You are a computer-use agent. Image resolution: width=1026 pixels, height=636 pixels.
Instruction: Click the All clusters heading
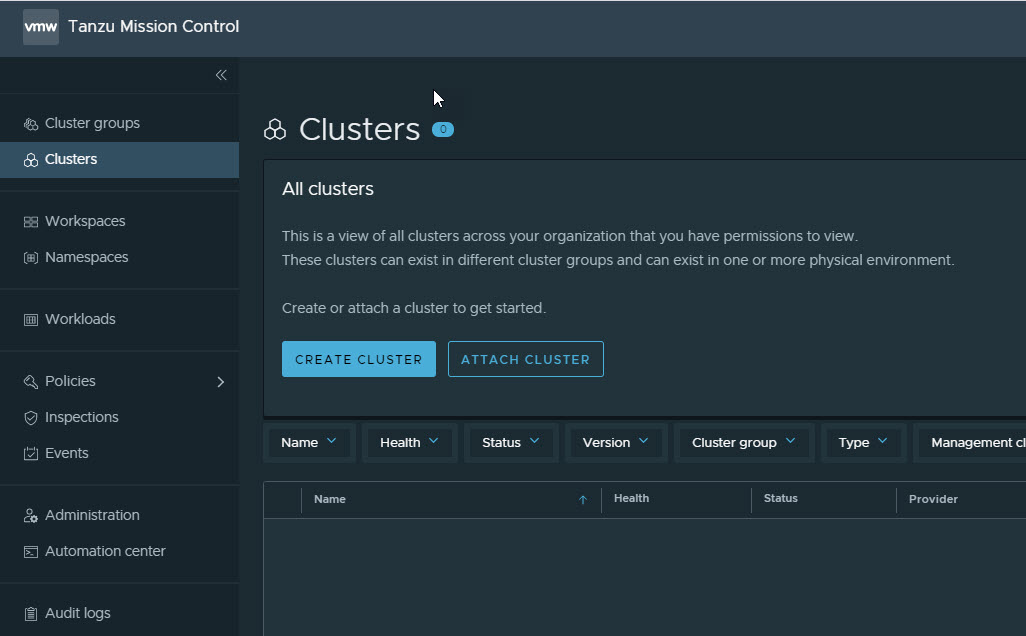point(328,189)
